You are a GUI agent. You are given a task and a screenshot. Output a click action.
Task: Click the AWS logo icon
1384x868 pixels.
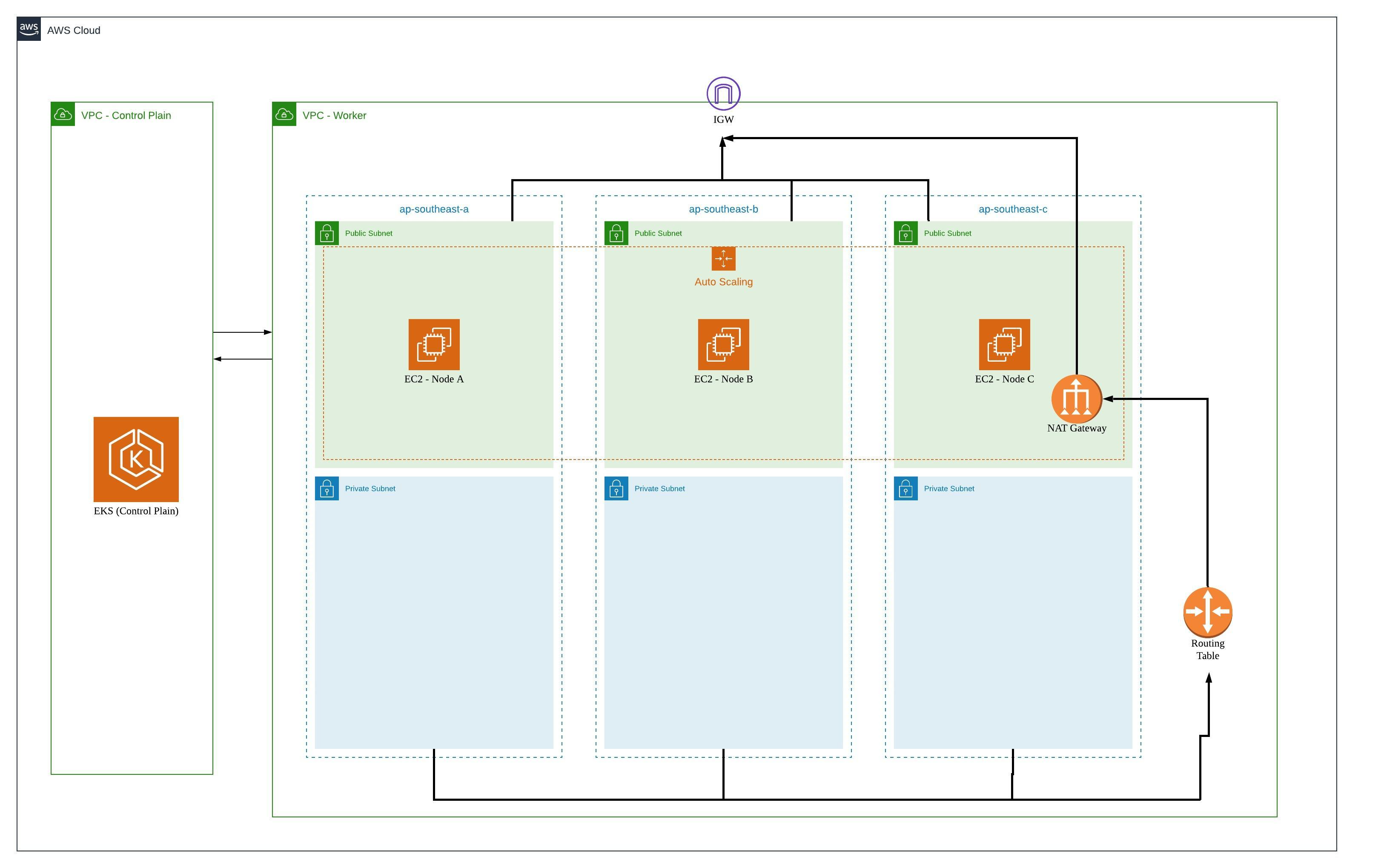tap(29, 29)
